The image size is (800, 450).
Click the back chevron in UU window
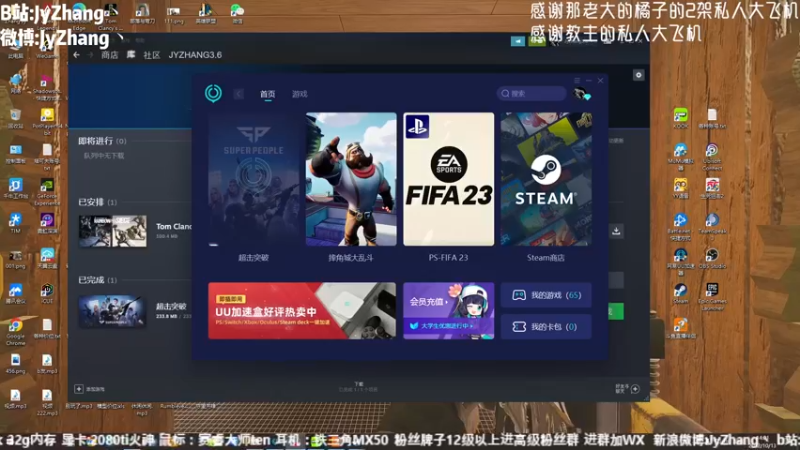(239, 94)
